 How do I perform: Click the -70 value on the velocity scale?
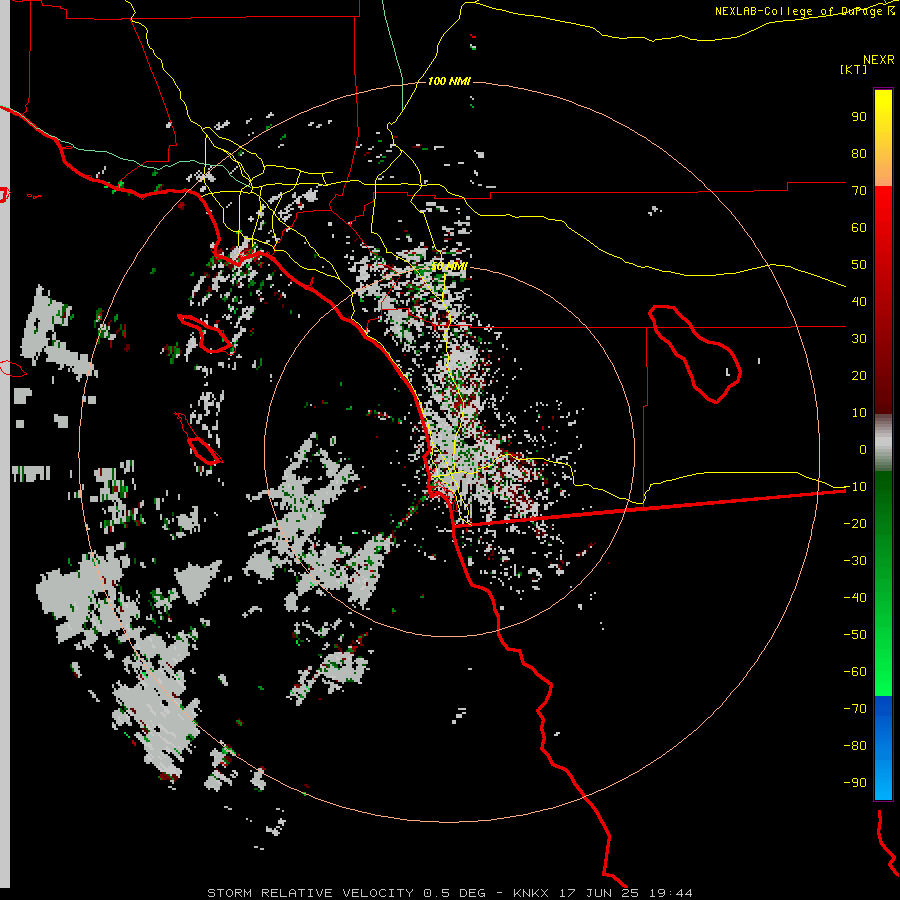pos(855,709)
